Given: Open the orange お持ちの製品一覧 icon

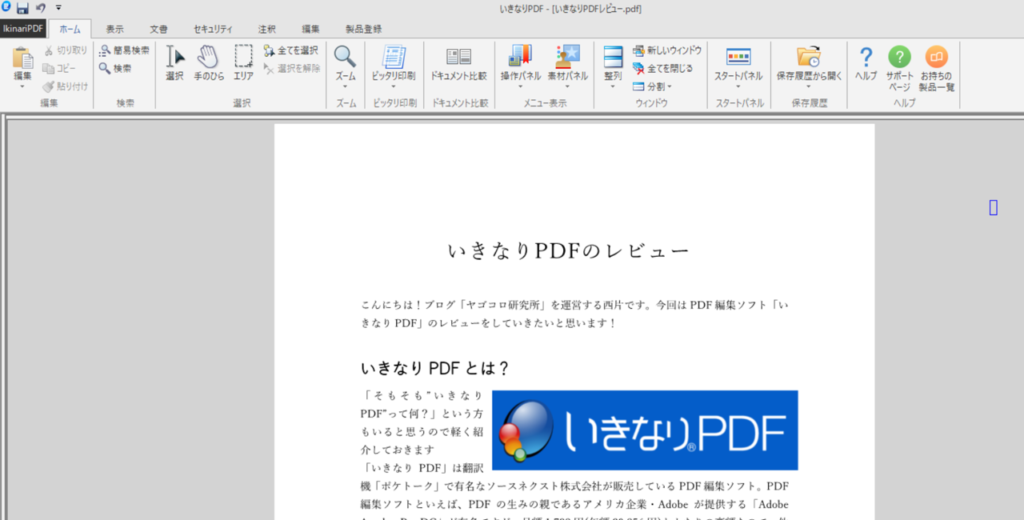Looking at the screenshot, I should point(936,57).
